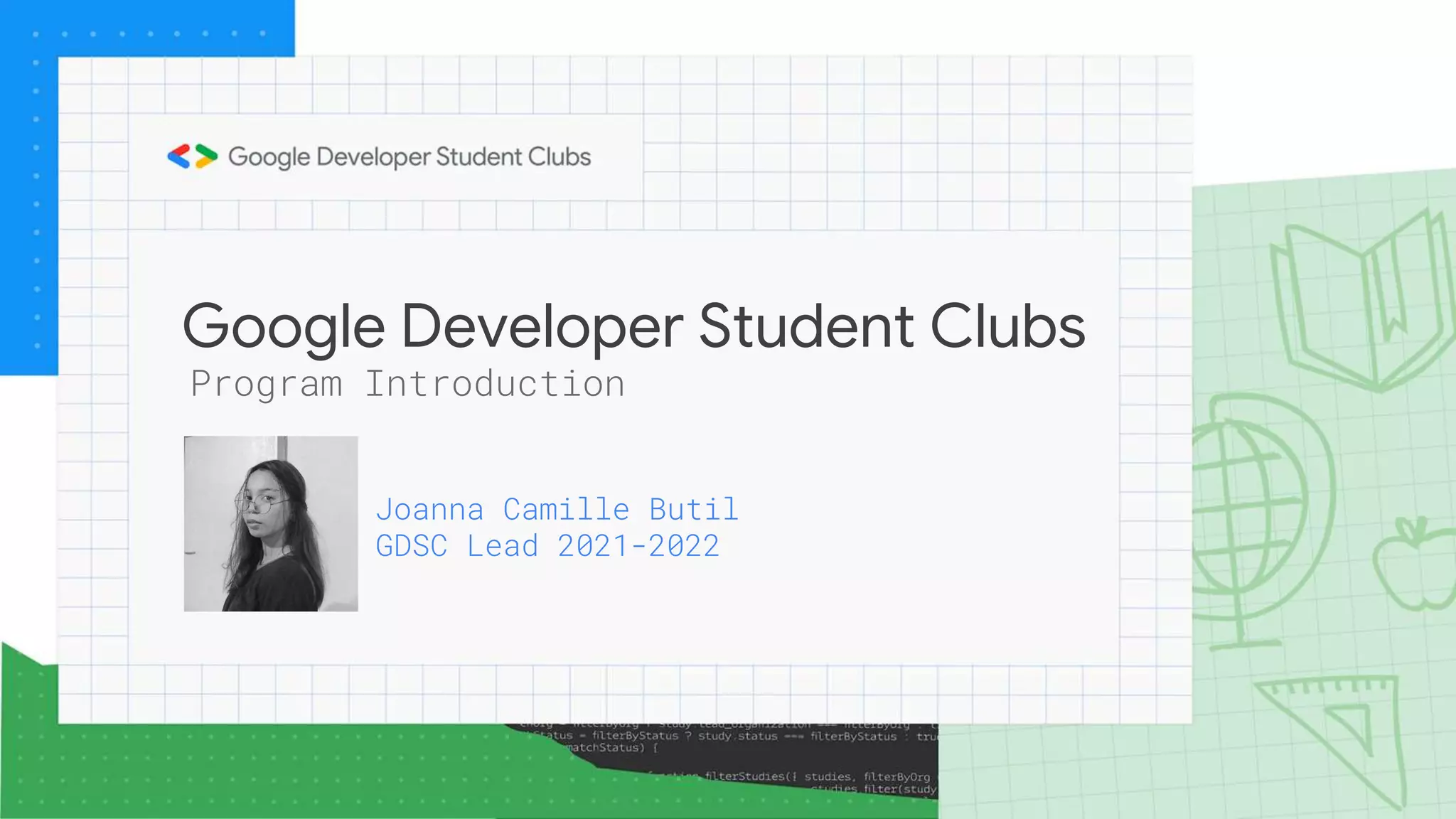This screenshot has width=1456, height=819.
Task: Click the text "GDSC Lead 2021-2022"
Action: 547,546
